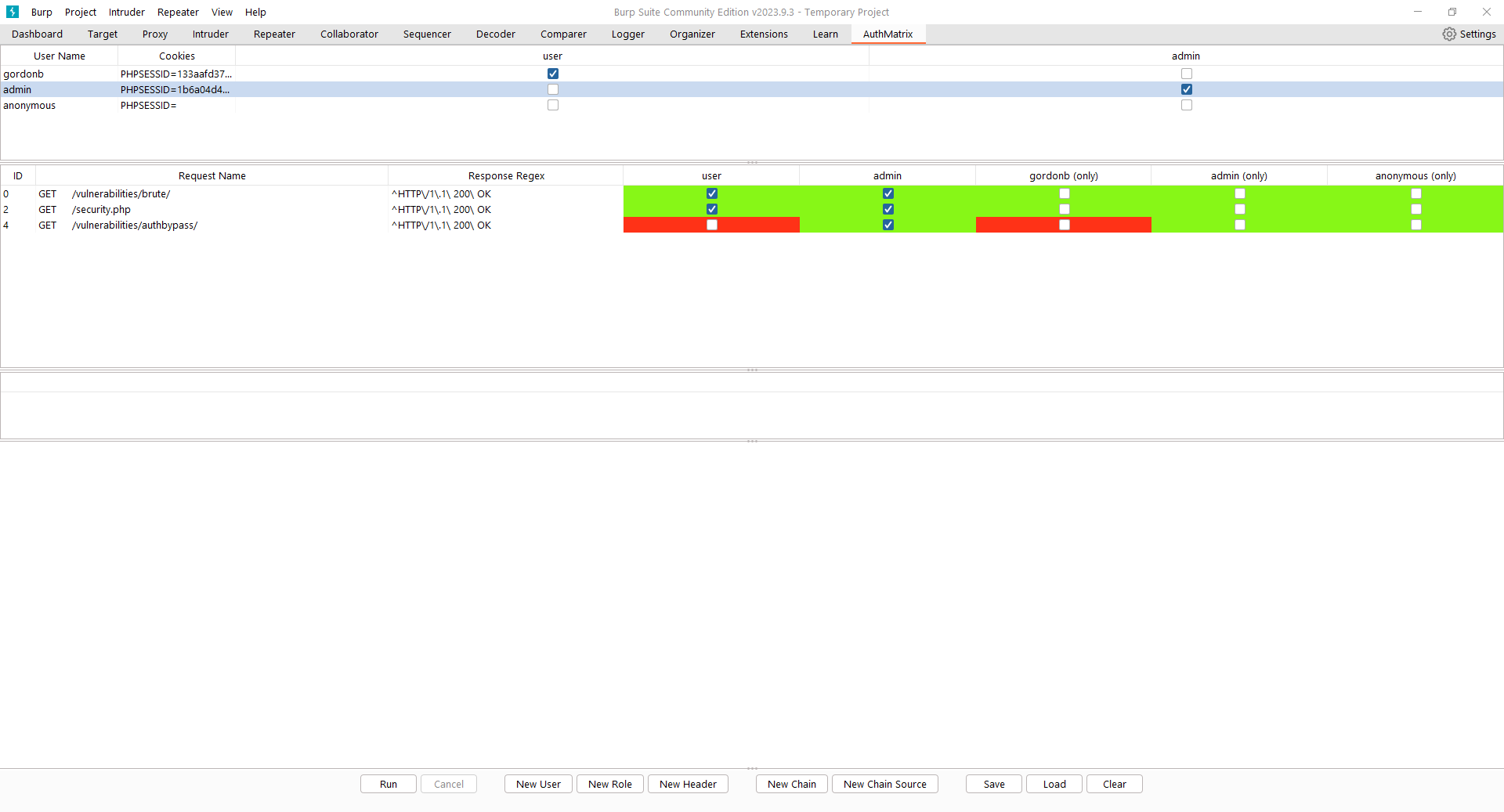The width and height of the screenshot is (1504, 812).
Task: Open the Intruder menu in menu bar
Action: [x=127, y=12]
